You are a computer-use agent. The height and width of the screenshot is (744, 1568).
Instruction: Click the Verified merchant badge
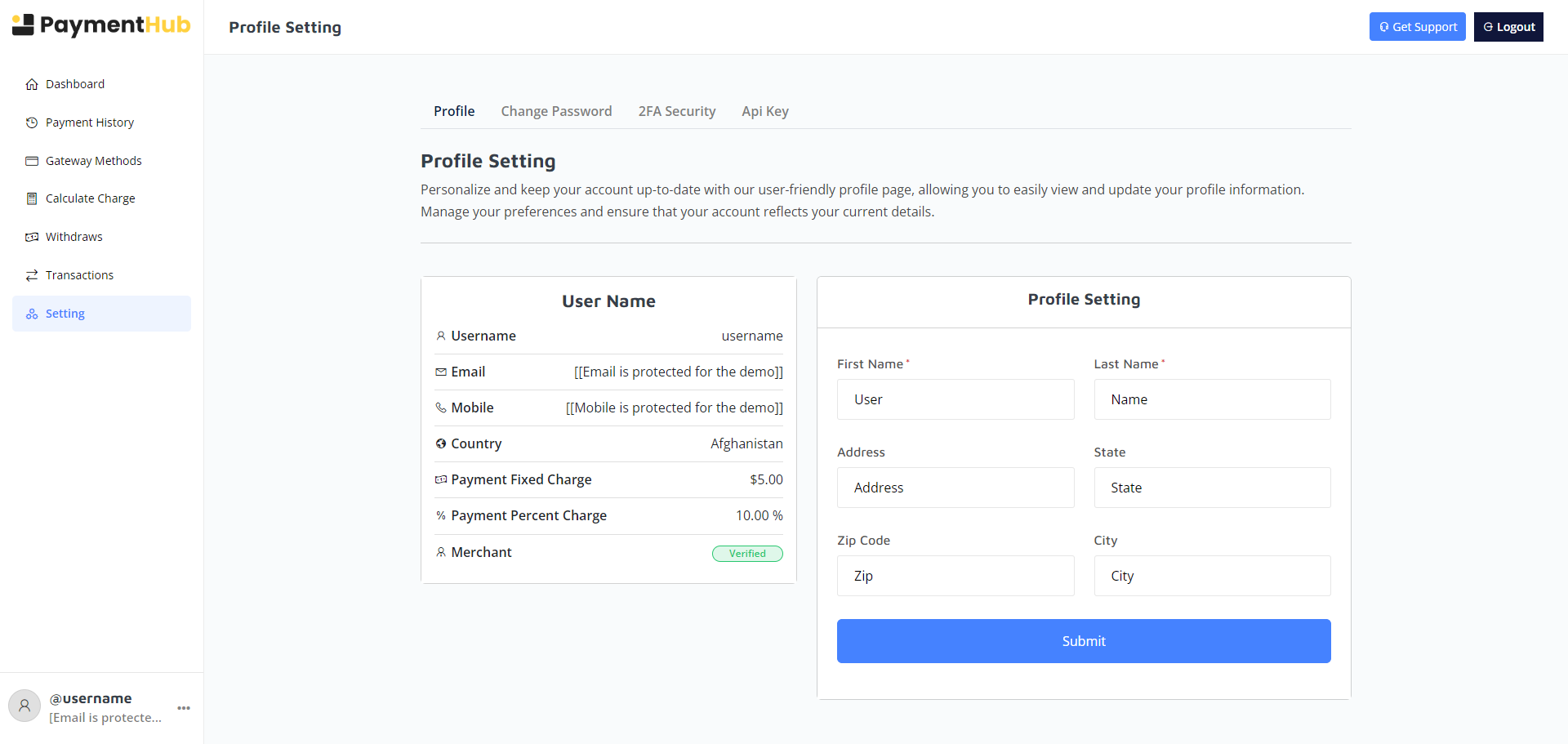(746, 554)
